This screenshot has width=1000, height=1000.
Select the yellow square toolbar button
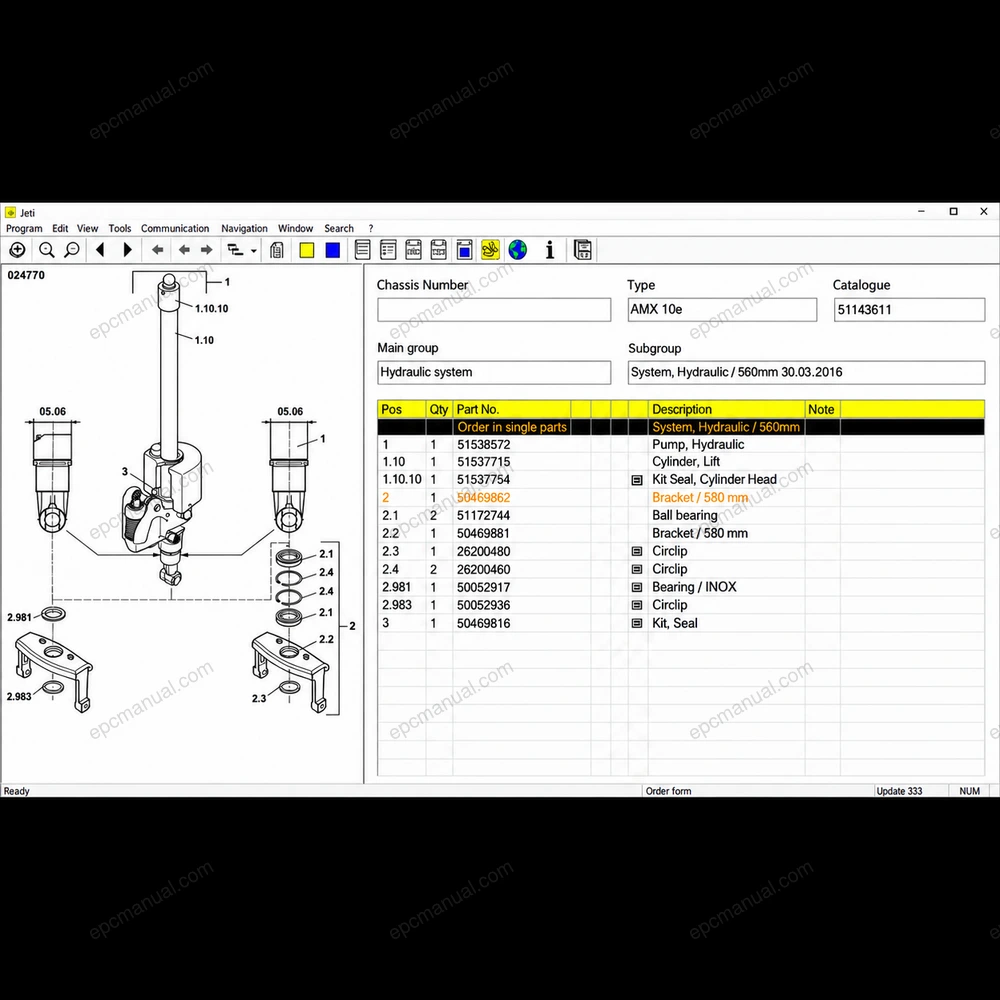tap(307, 250)
